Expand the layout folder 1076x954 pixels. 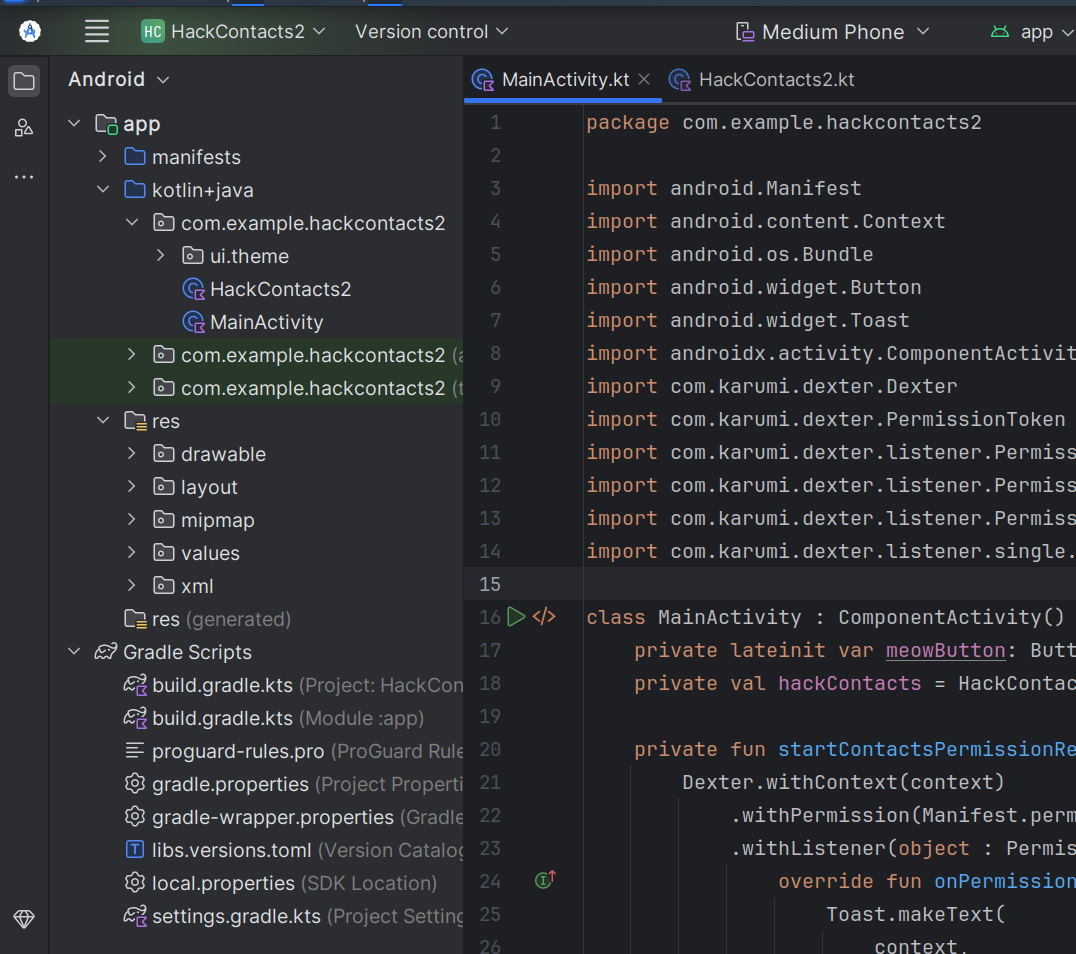click(132, 487)
